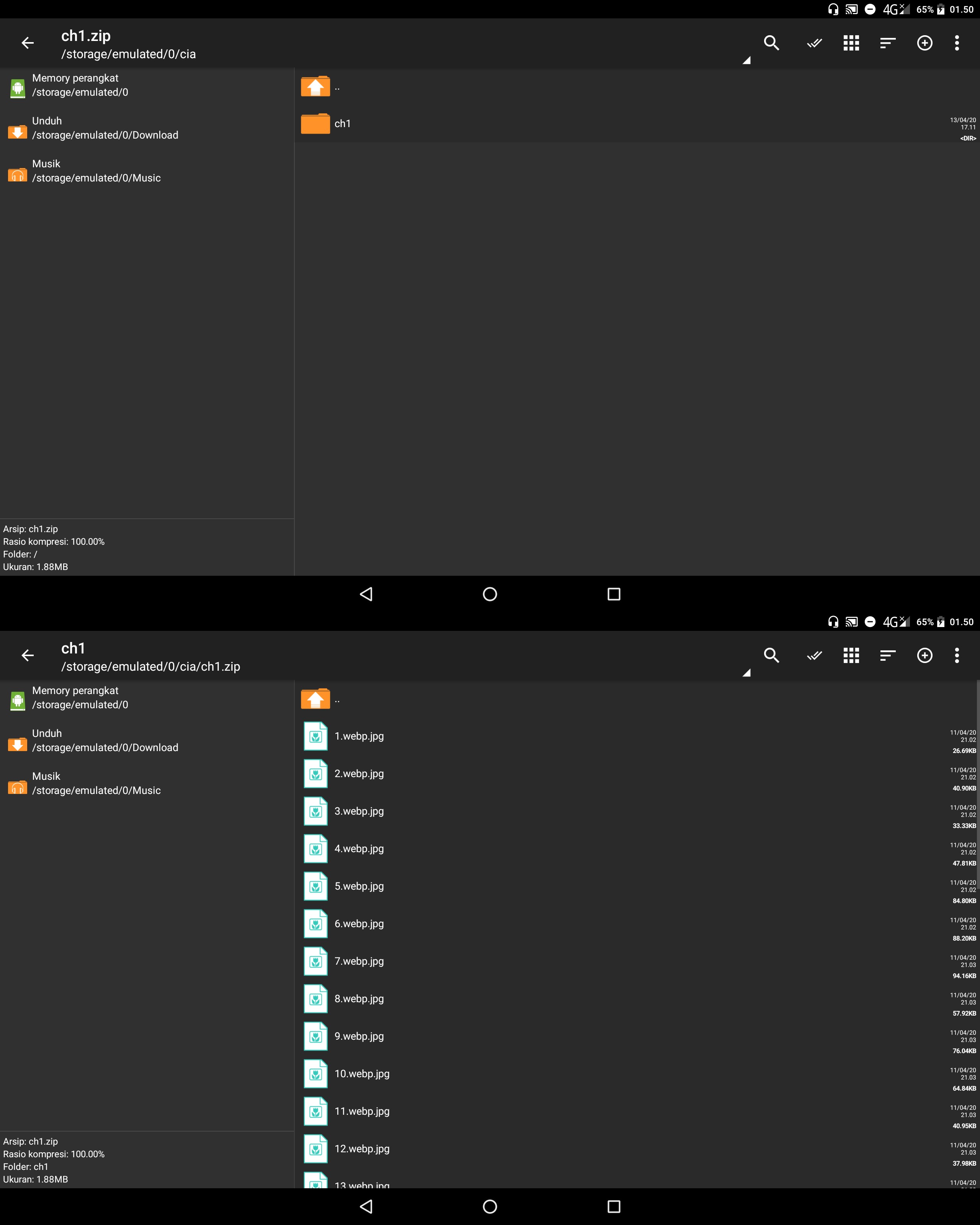This screenshot has height=1225, width=980.
Task: Open the ch1 folder entry
Action: point(343,123)
